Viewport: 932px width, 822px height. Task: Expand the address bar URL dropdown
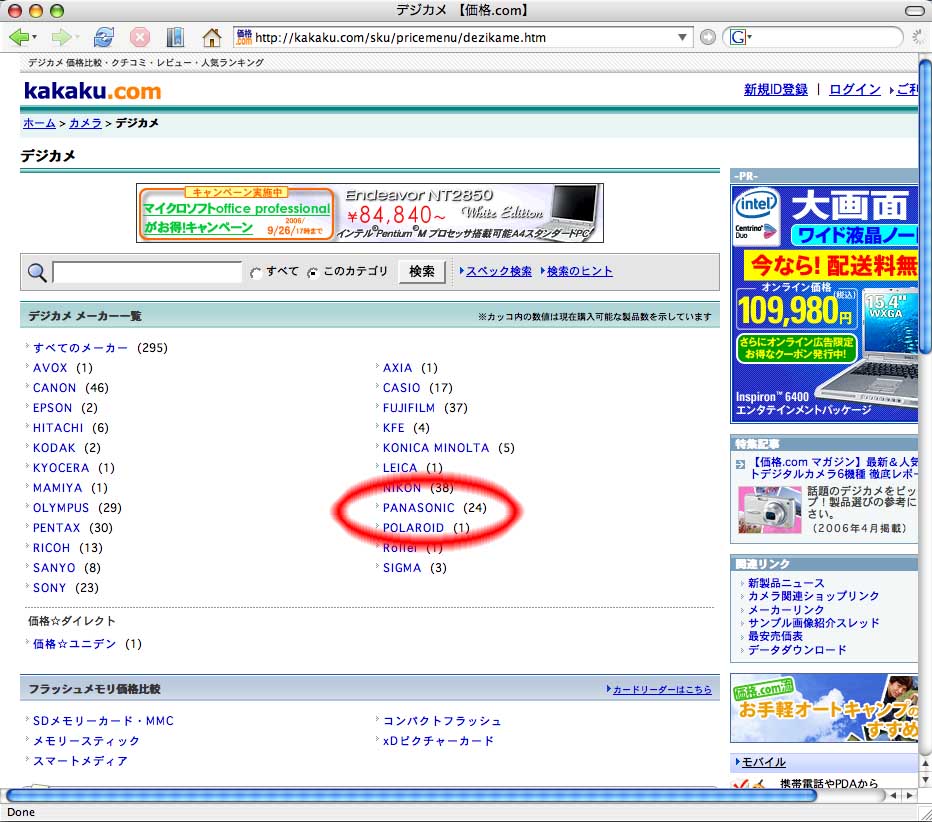click(x=682, y=37)
